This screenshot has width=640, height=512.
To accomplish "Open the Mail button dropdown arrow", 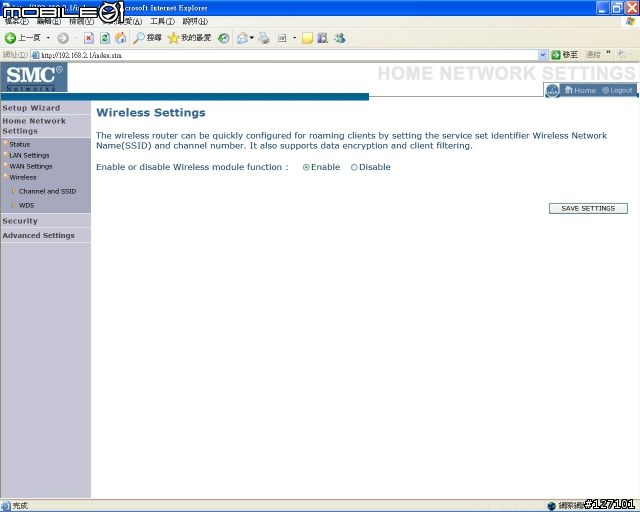I will [251, 38].
